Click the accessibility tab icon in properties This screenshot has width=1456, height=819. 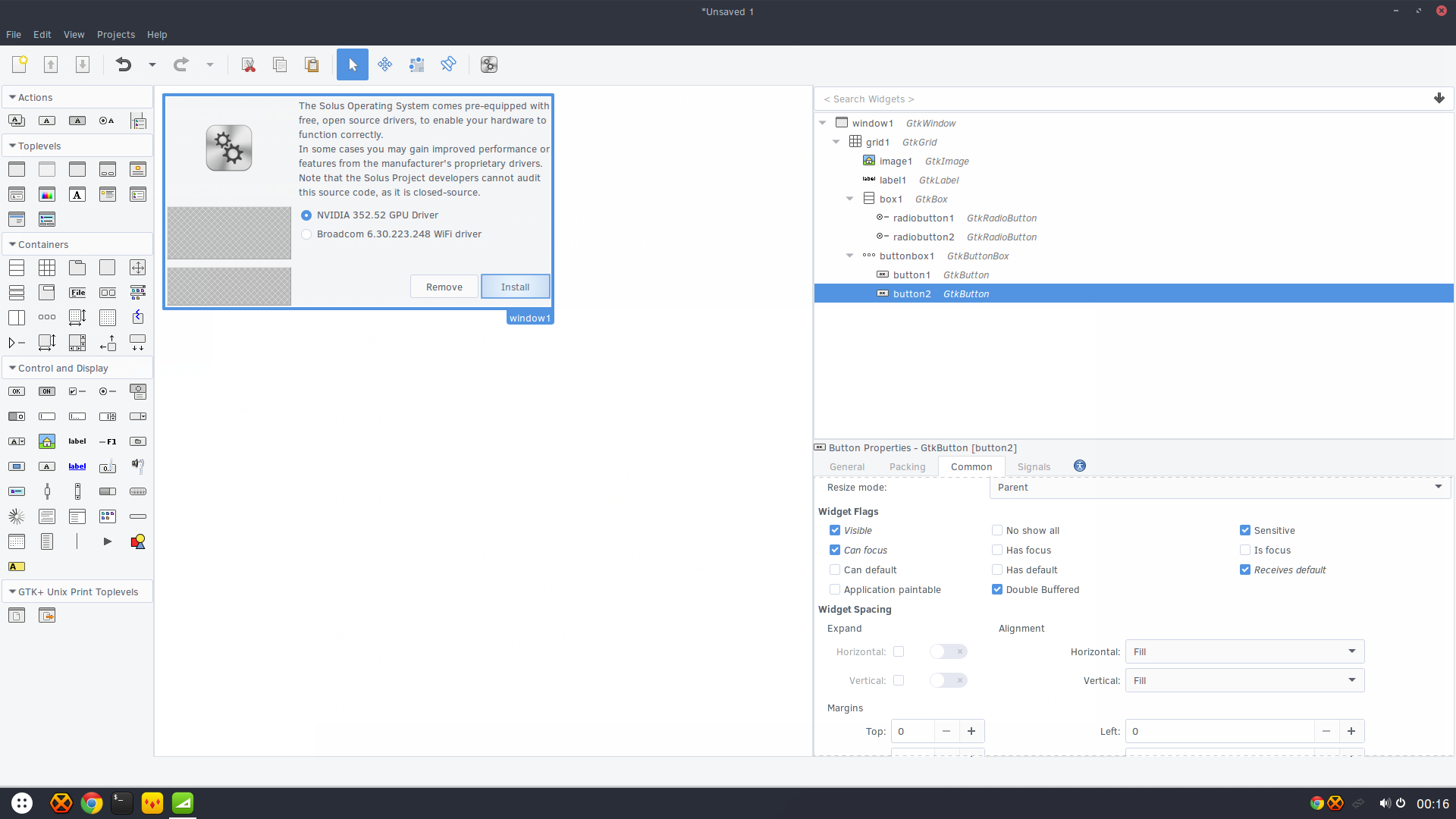(x=1080, y=466)
